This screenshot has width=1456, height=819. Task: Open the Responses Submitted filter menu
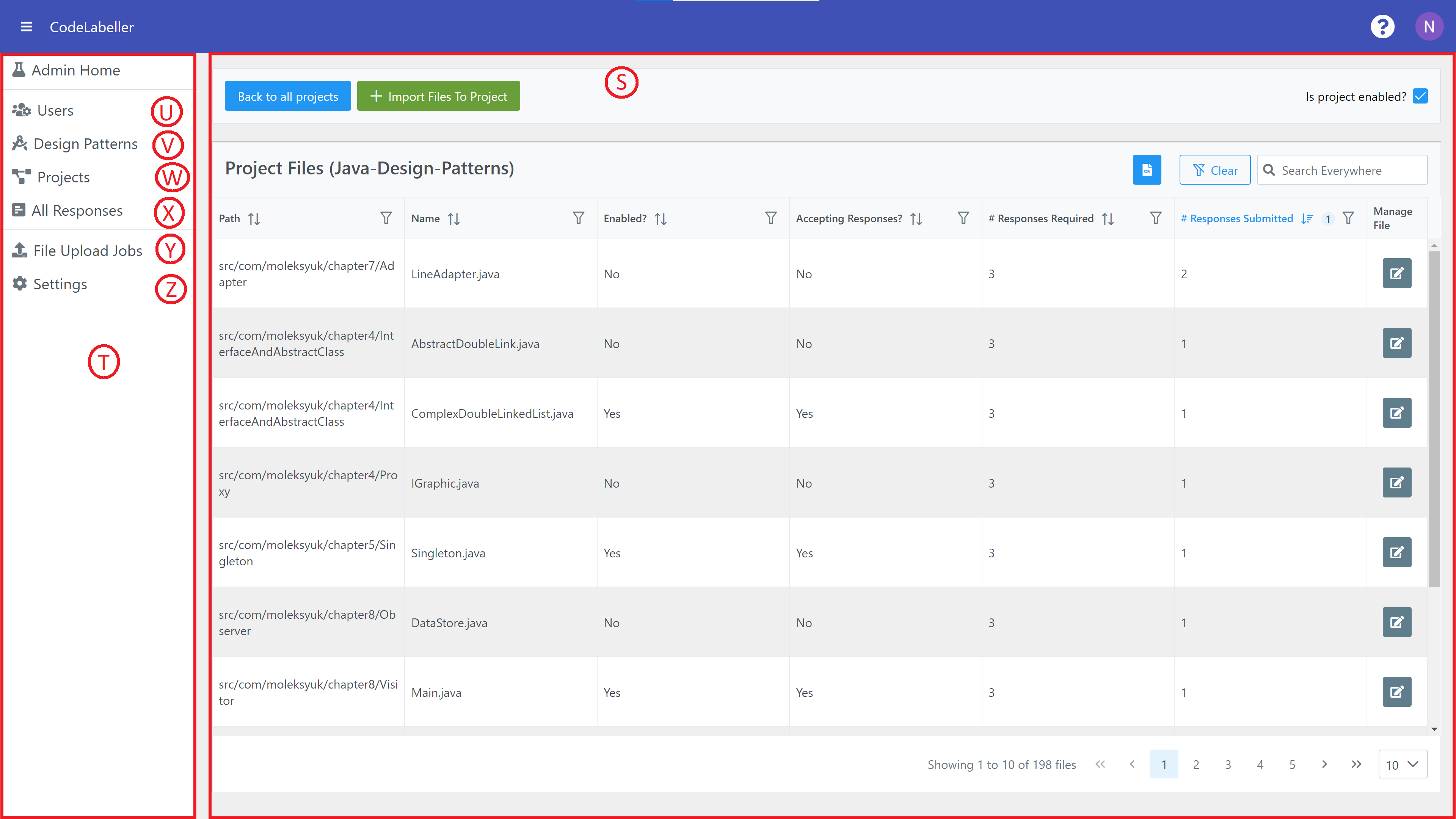[x=1348, y=218]
